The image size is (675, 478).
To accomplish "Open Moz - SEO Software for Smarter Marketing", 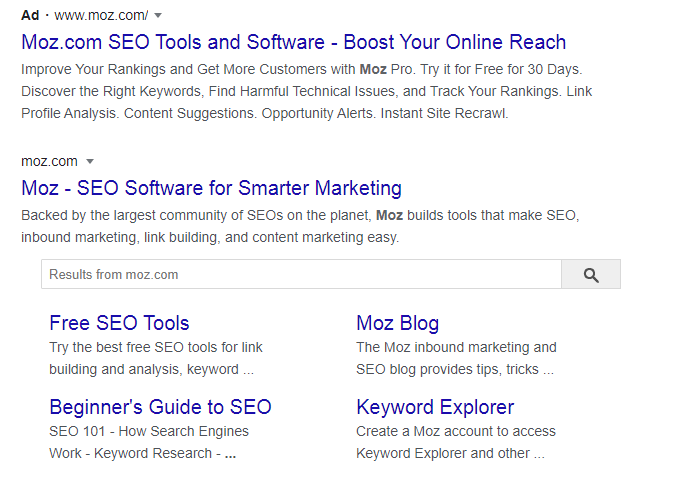I will pyautogui.click(x=211, y=188).
